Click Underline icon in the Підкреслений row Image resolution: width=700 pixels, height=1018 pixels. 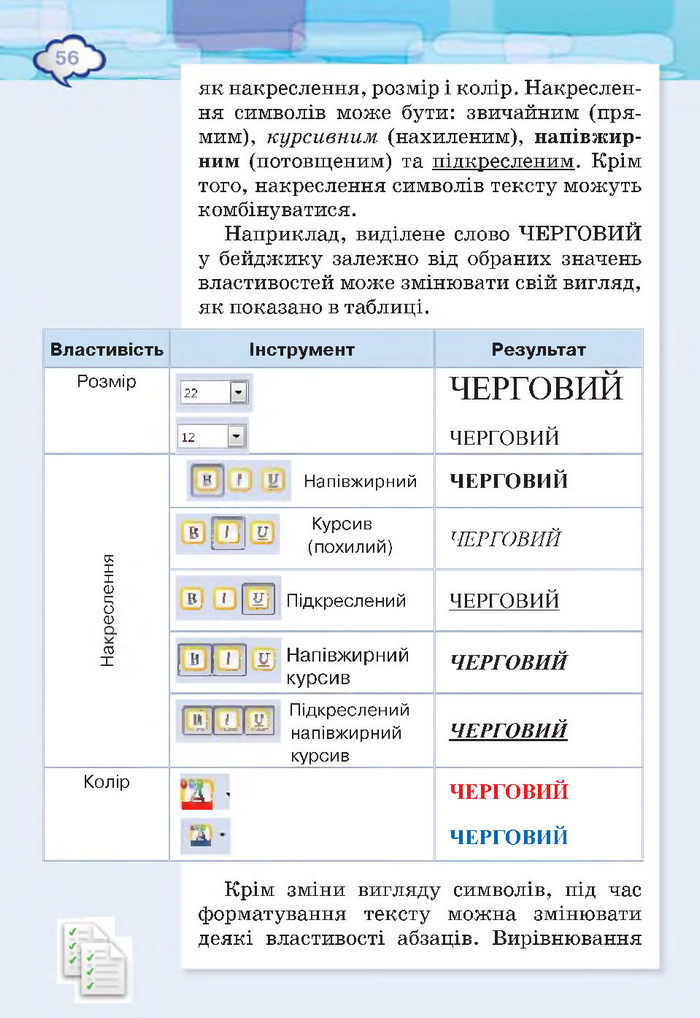(258, 599)
